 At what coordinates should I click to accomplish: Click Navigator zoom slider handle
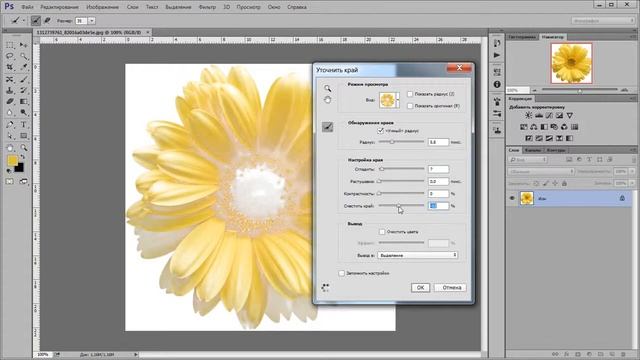[580, 90]
